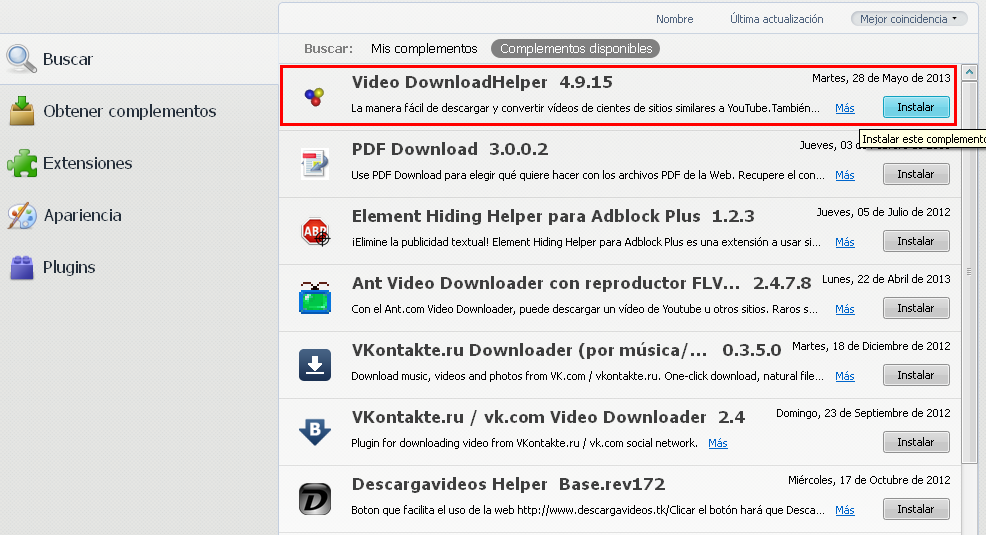Click the Apariencia paintbrush palette icon
This screenshot has width=986, height=535.
22,215
